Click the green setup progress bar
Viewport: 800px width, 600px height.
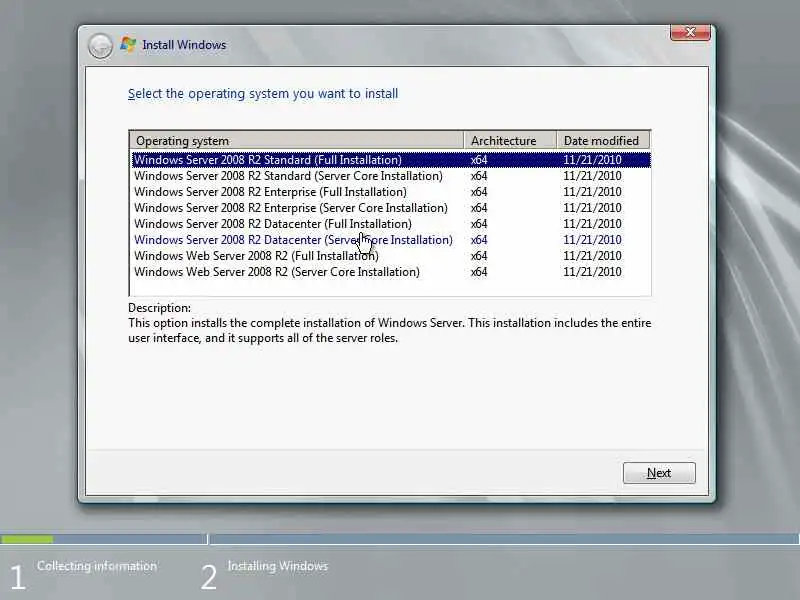(x=27, y=539)
